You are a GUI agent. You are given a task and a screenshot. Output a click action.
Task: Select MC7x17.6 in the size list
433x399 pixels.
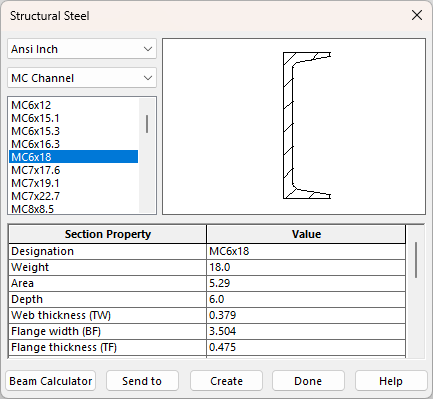pyautogui.click(x=73, y=170)
